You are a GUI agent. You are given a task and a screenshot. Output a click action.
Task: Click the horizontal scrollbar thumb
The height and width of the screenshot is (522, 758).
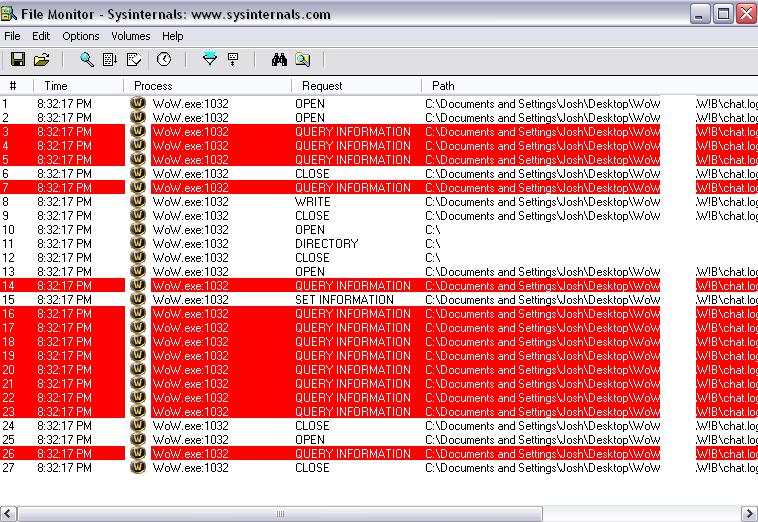(x=280, y=513)
